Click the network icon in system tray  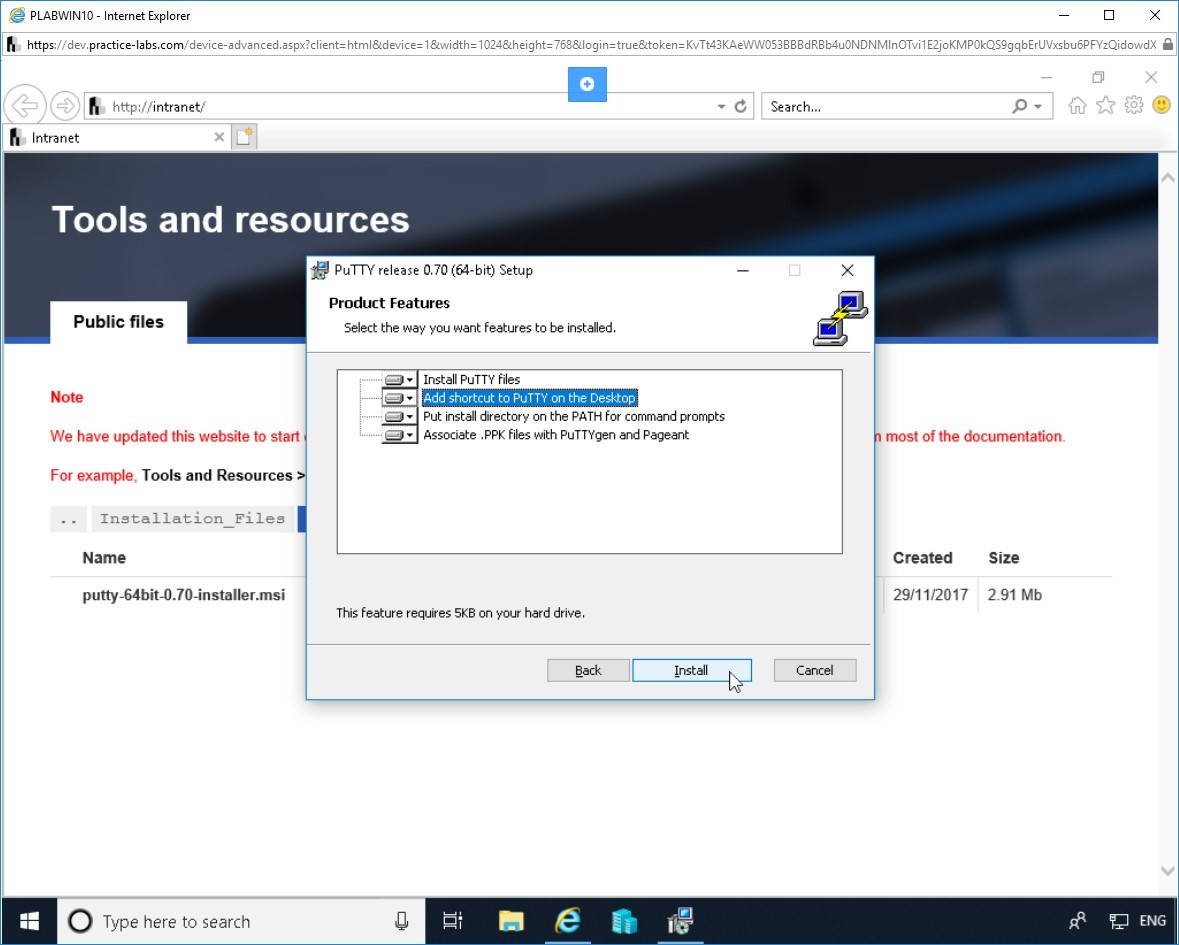(1119, 921)
